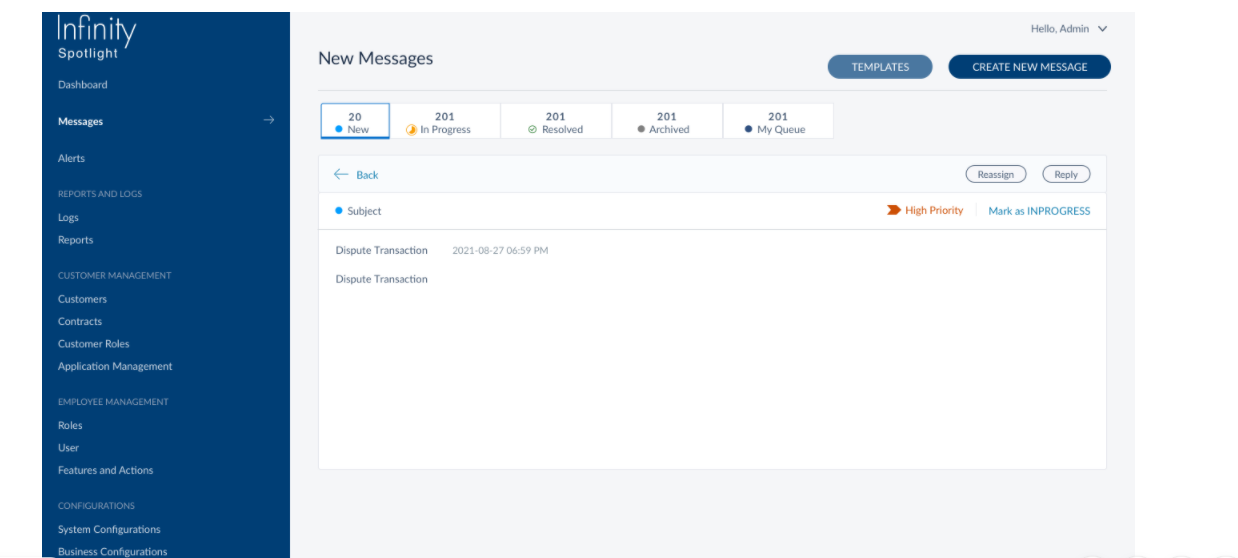
Task: Expand the Hello, Admin dropdown
Action: pos(1069,29)
